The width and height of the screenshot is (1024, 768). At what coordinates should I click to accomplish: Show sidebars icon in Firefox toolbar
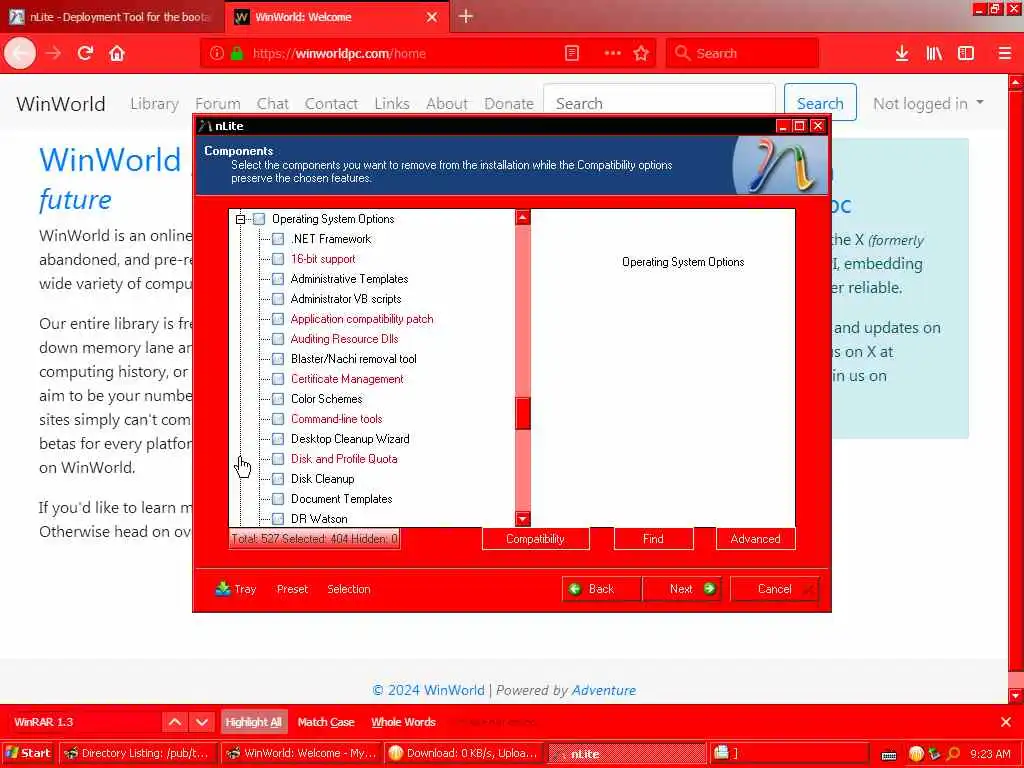[x=966, y=54]
